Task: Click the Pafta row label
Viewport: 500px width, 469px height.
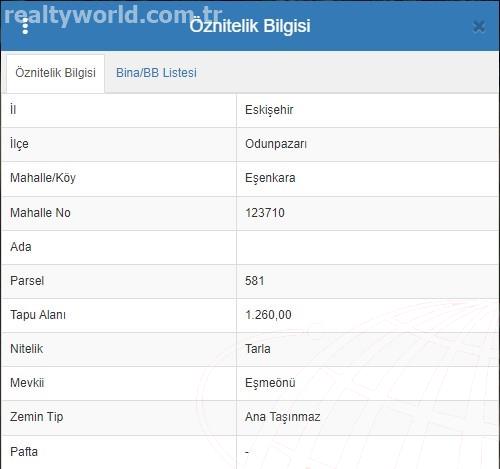Action: click(x=24, y=452)
